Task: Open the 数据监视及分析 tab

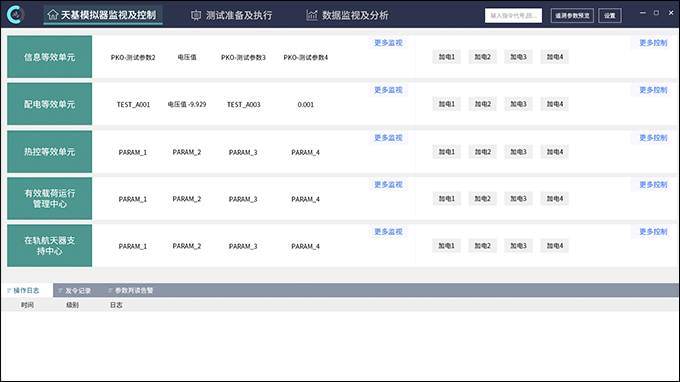Action: pos(348,15)
